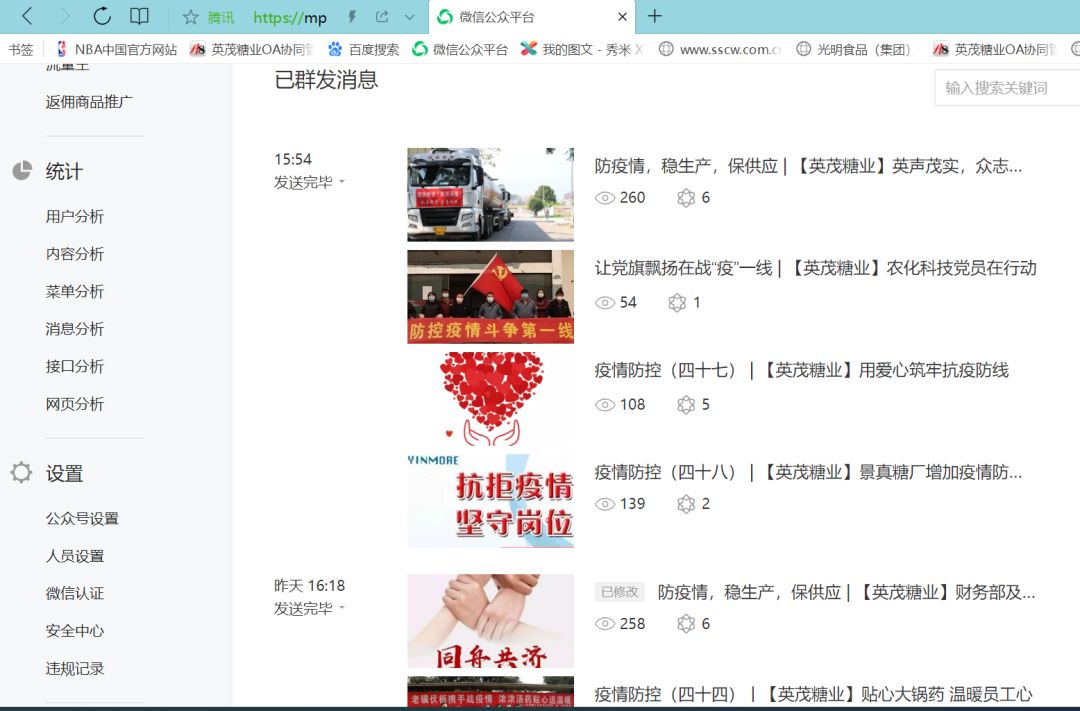Open article 让党旗飘扬在战“疫”一线

click(x=815, y=268)
